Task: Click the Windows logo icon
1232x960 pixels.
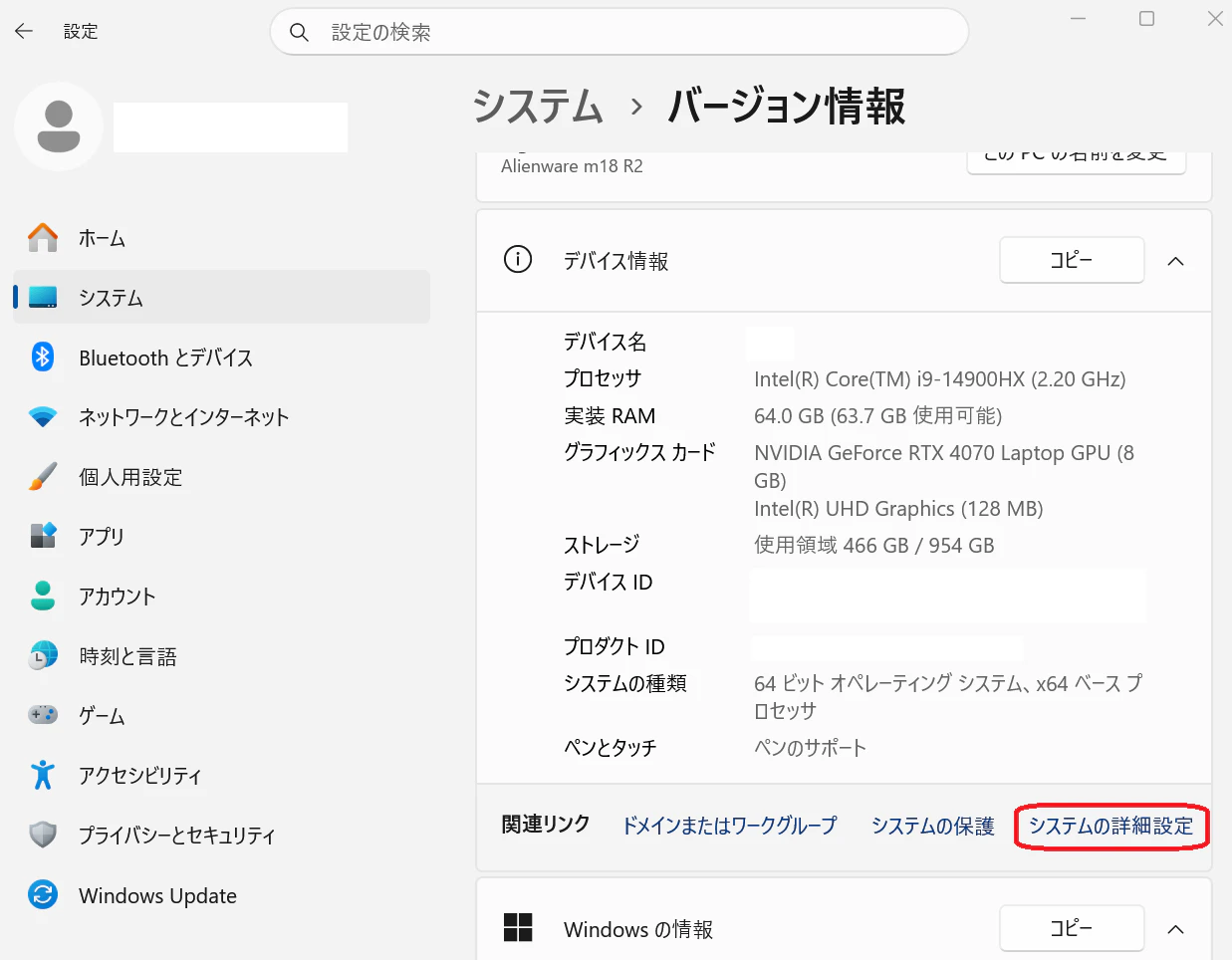Action: tap(518, 928)
